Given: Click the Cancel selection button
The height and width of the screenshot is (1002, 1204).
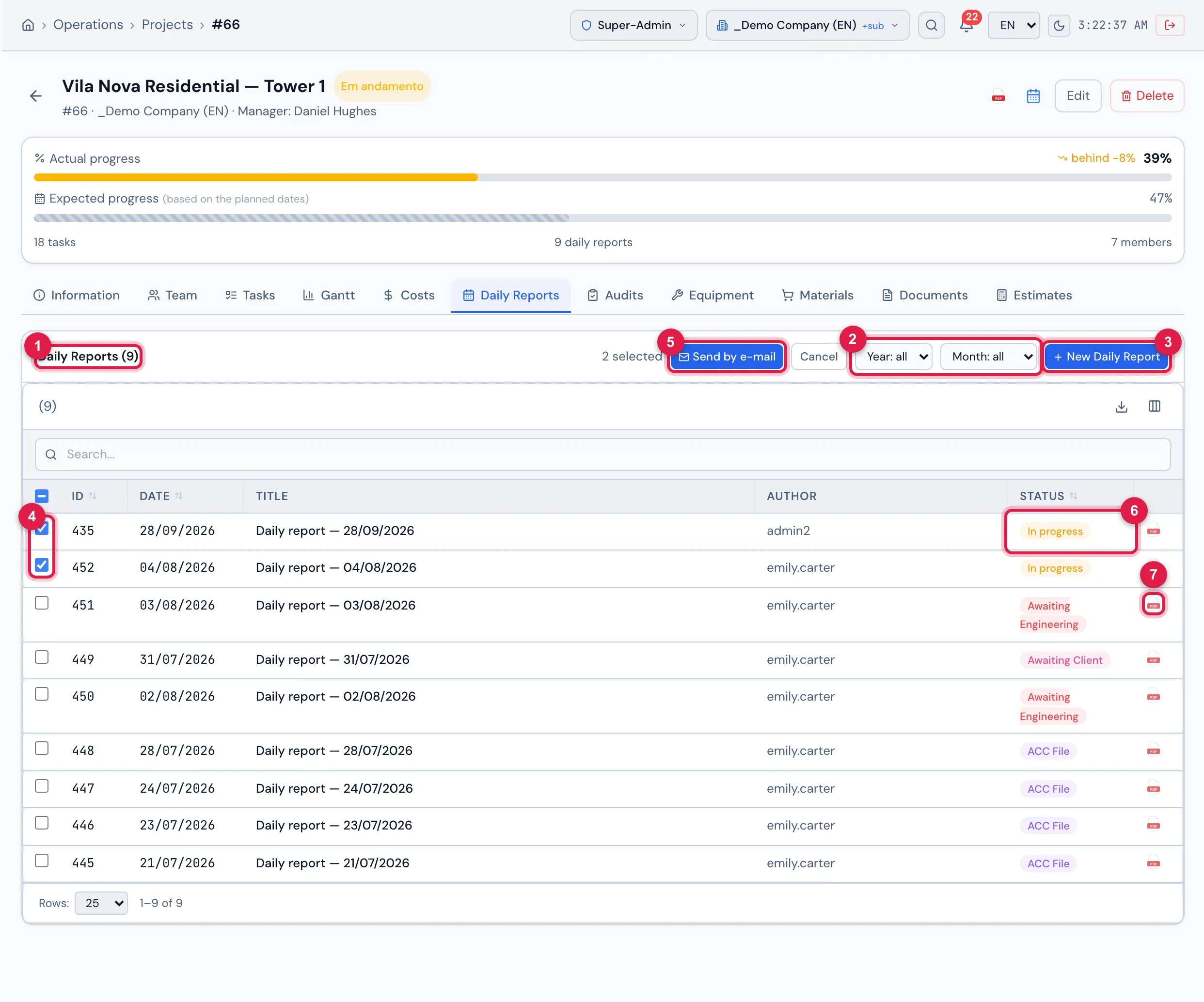Looking at the screenshot, I should 818,357.
